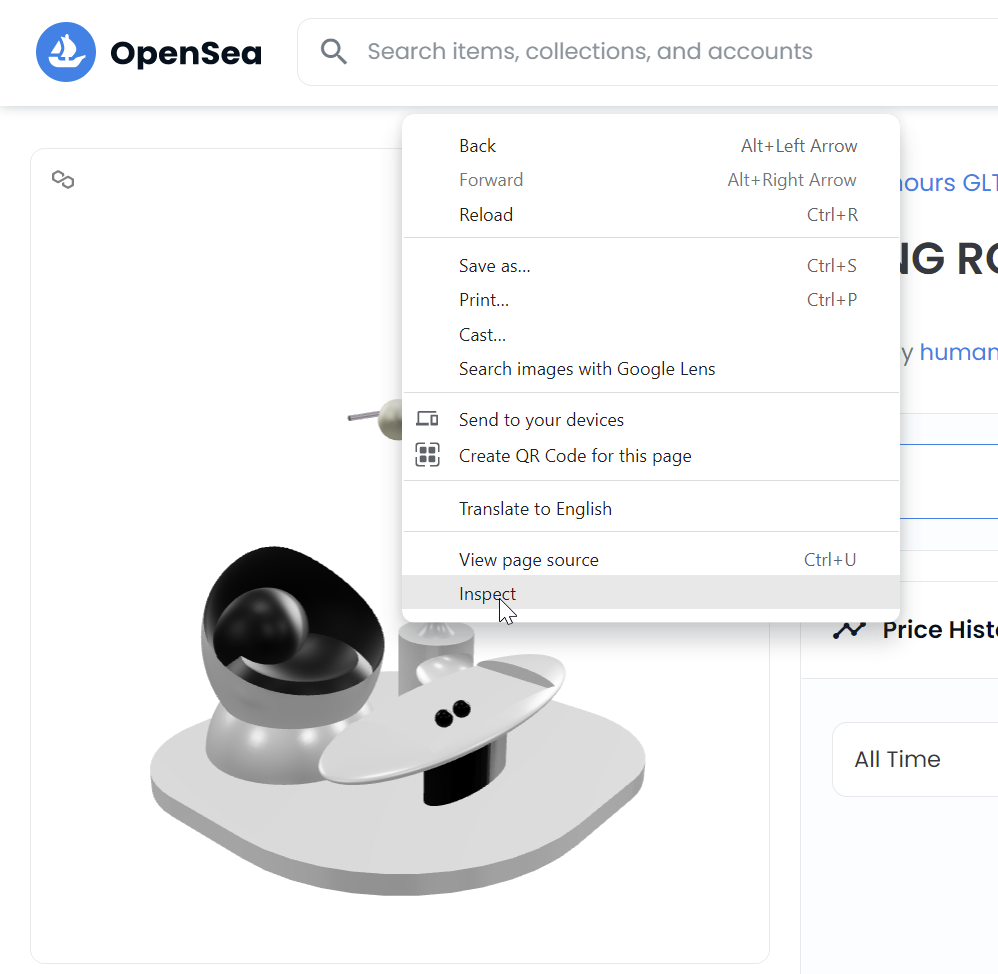
Task: Click the Polygon chain icon on NFT card
Action: coord(62,180)
